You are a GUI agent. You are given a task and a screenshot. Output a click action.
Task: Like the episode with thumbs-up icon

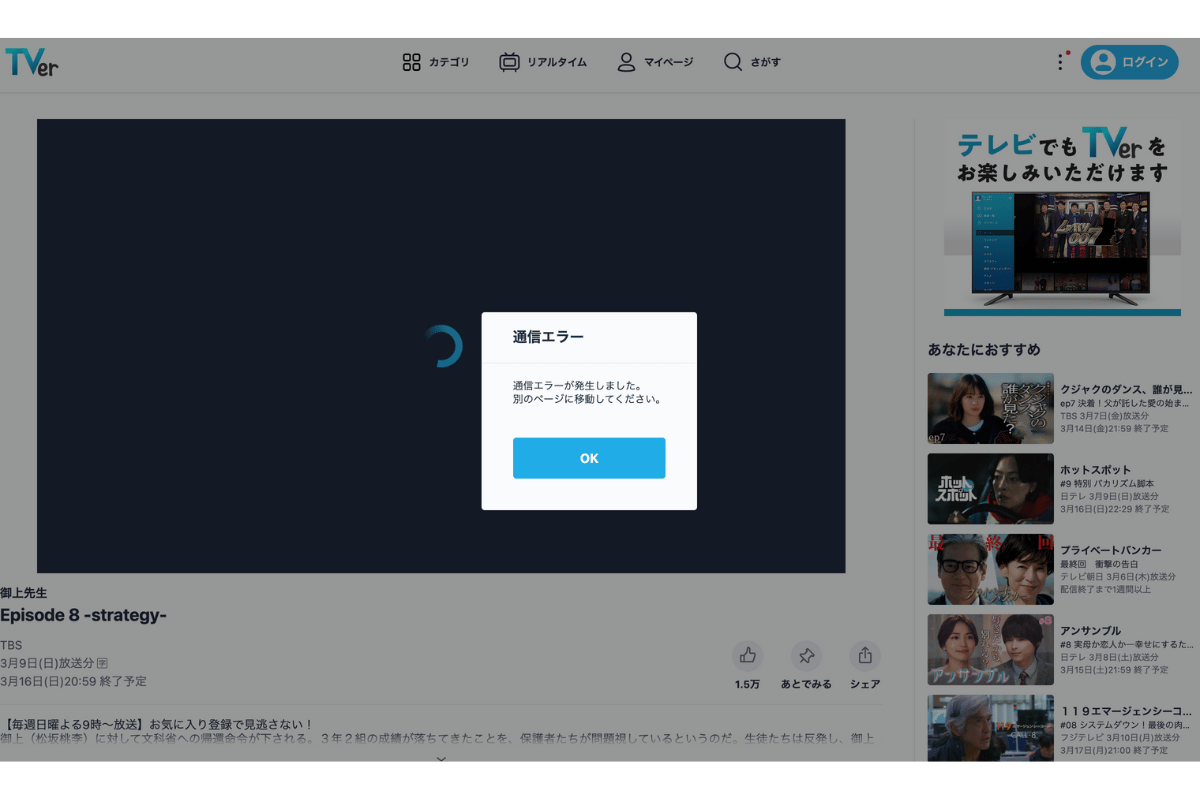pyautogui.click(x=747, y=657)
